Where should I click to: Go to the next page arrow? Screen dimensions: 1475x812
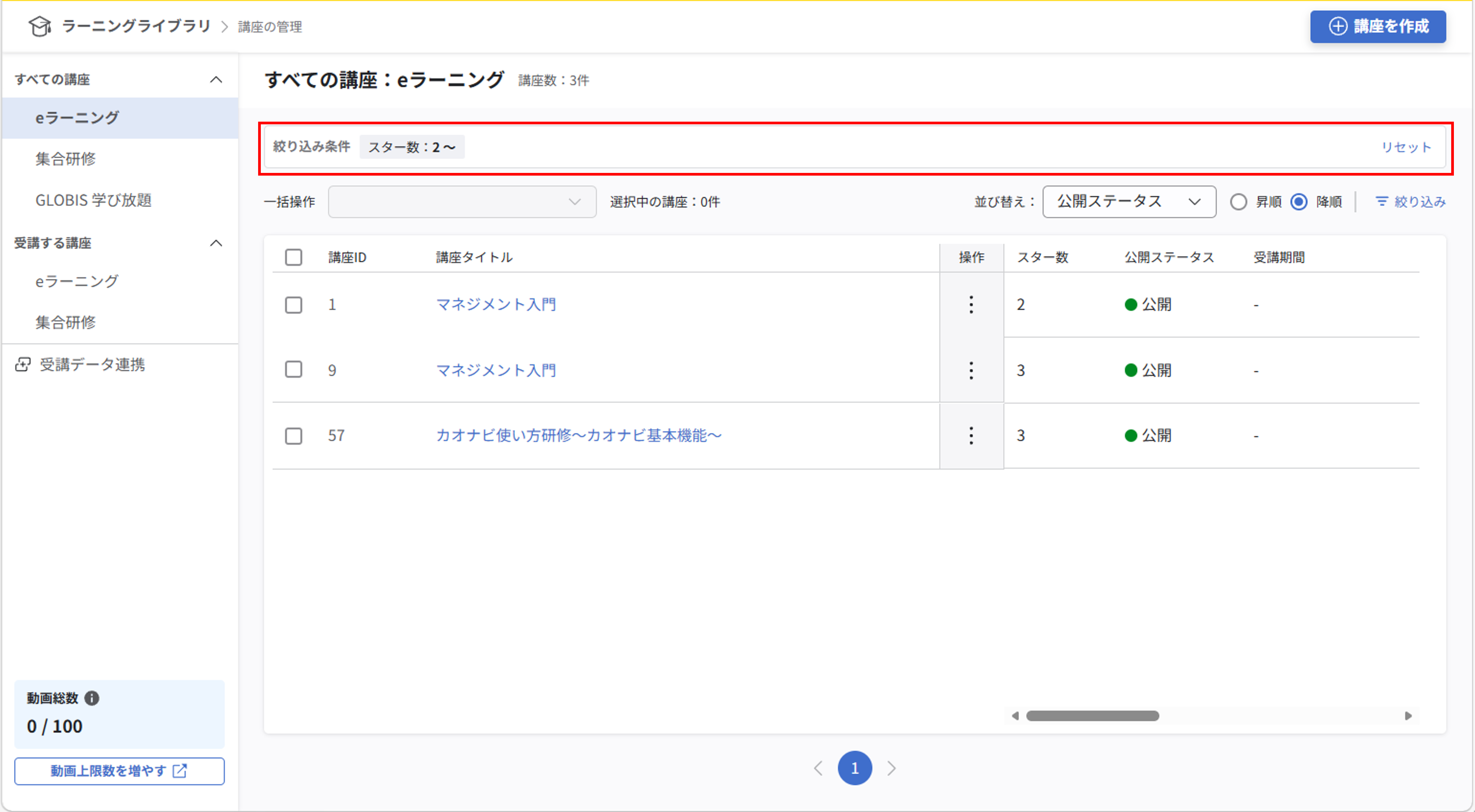[x=891, y=768]
